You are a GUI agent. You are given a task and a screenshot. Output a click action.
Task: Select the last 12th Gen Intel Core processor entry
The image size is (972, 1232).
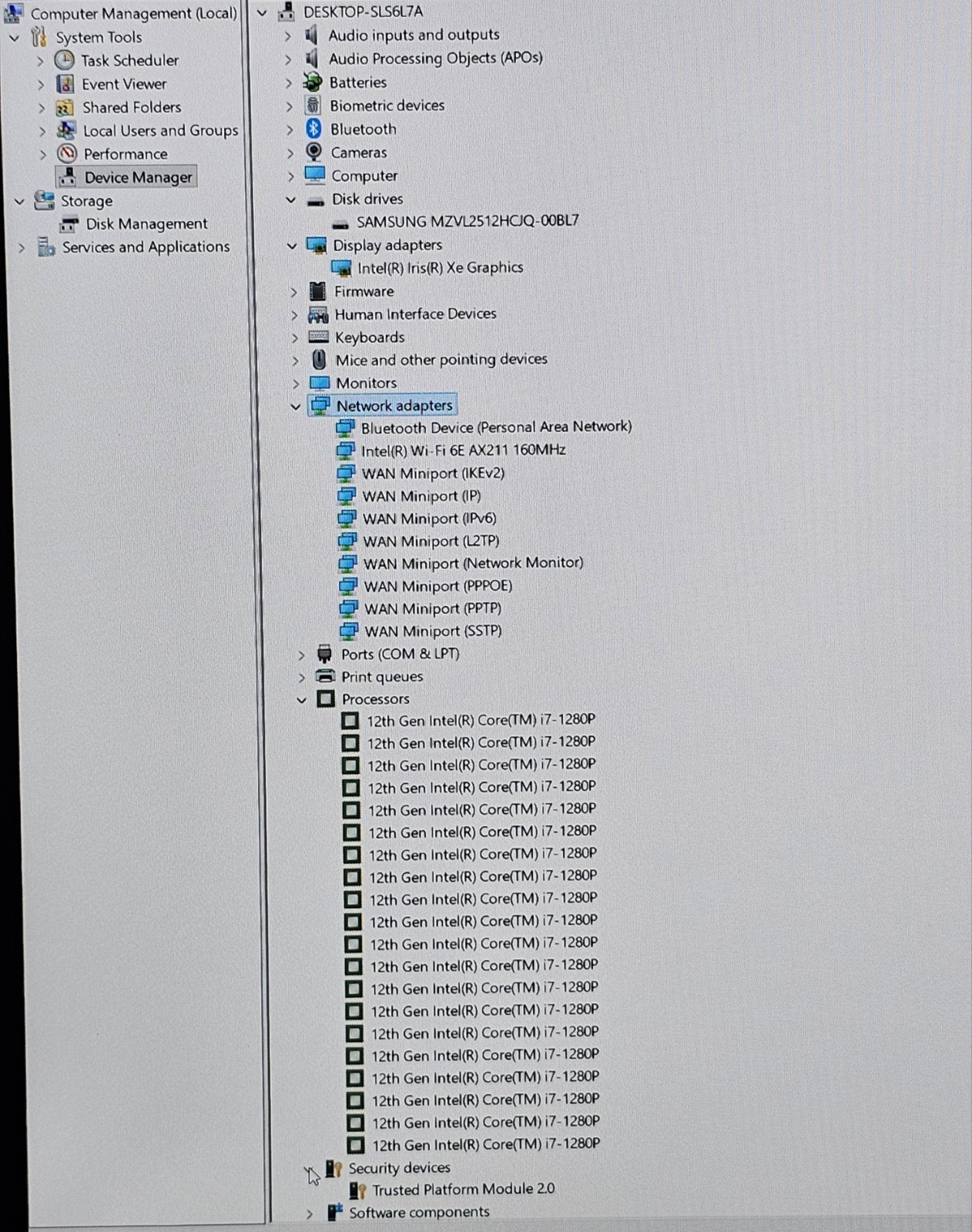486,1144
